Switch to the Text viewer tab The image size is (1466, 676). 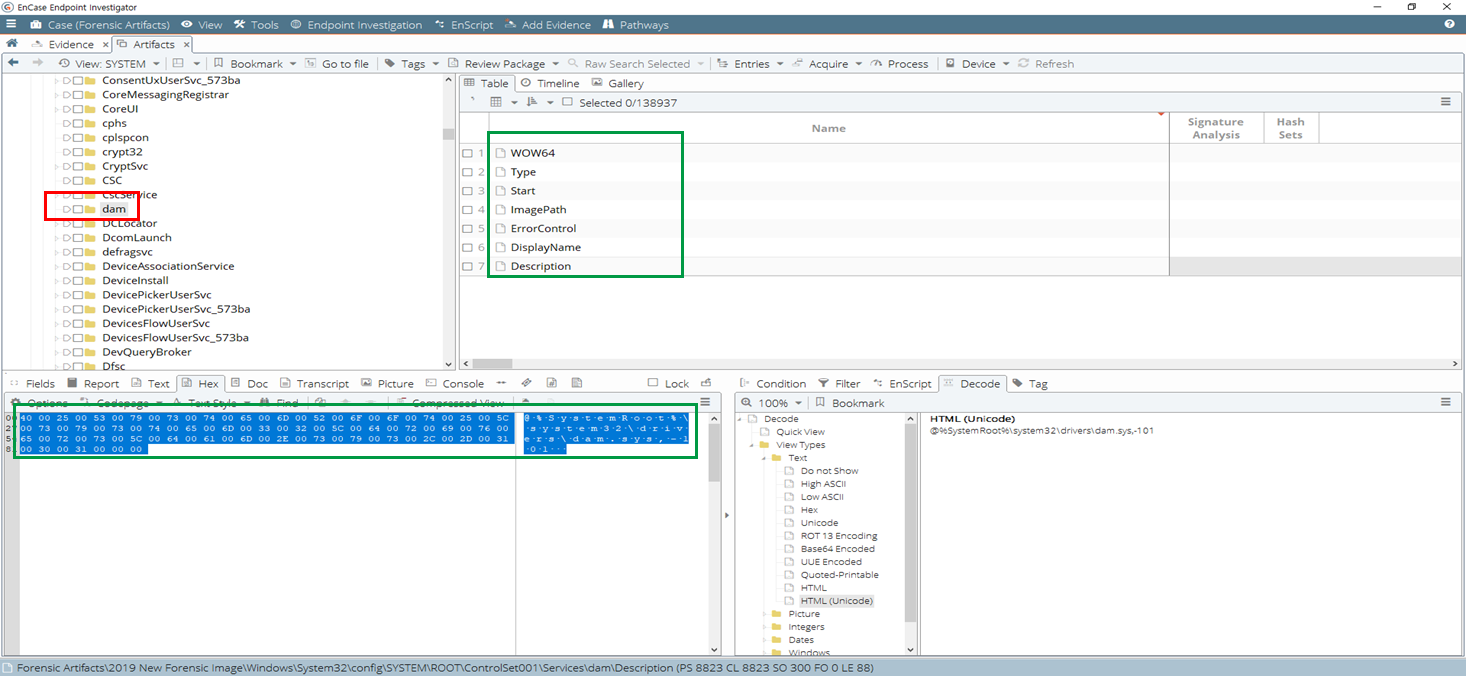(x=150, y=383)
